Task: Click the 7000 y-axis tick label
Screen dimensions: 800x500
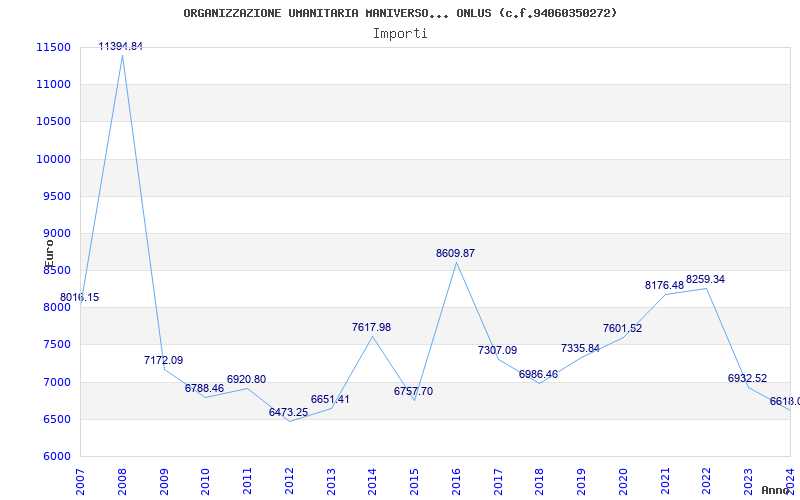Action: [x=56, y=383]
